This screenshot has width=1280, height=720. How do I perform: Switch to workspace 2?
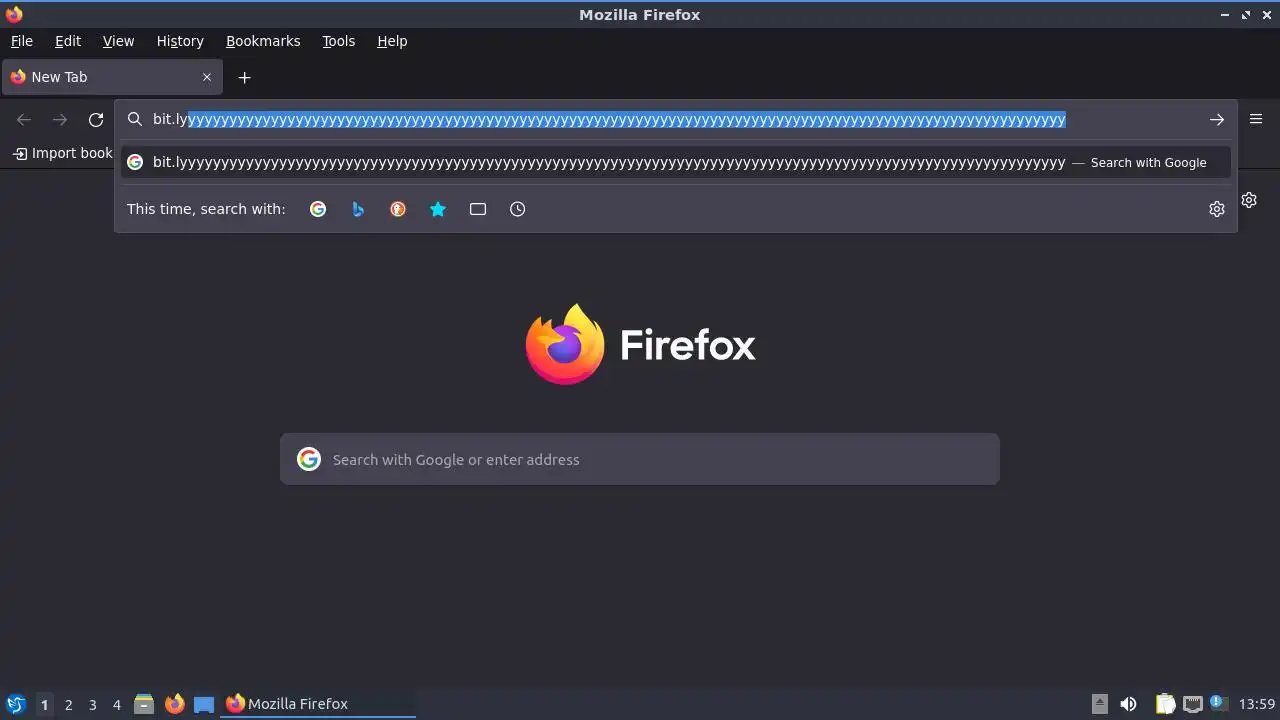click(x=68, y=704)
